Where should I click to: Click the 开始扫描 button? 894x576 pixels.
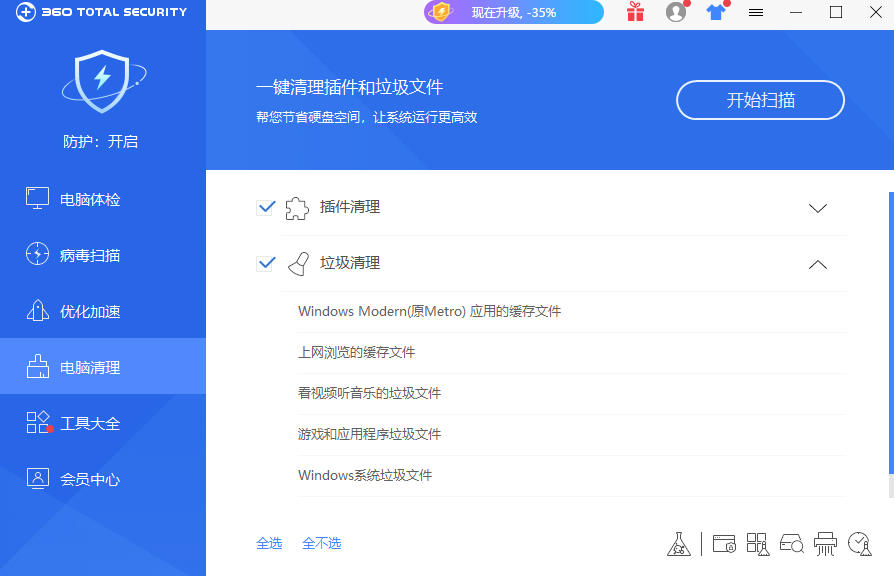coord(760,100)
